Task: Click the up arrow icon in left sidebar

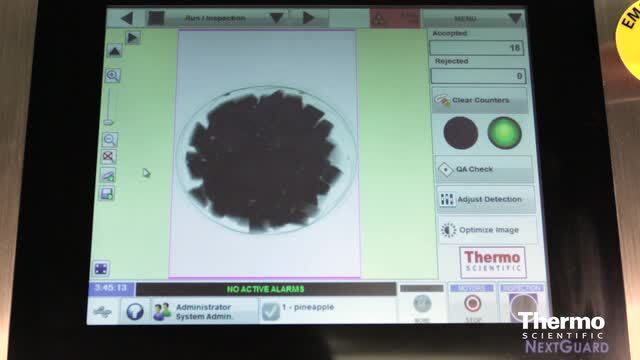Action: tap(115, 51)
